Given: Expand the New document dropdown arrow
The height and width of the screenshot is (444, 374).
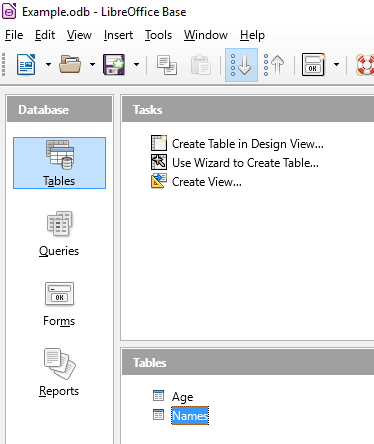Looking at the screenshot, I should [x=48, y=64].
